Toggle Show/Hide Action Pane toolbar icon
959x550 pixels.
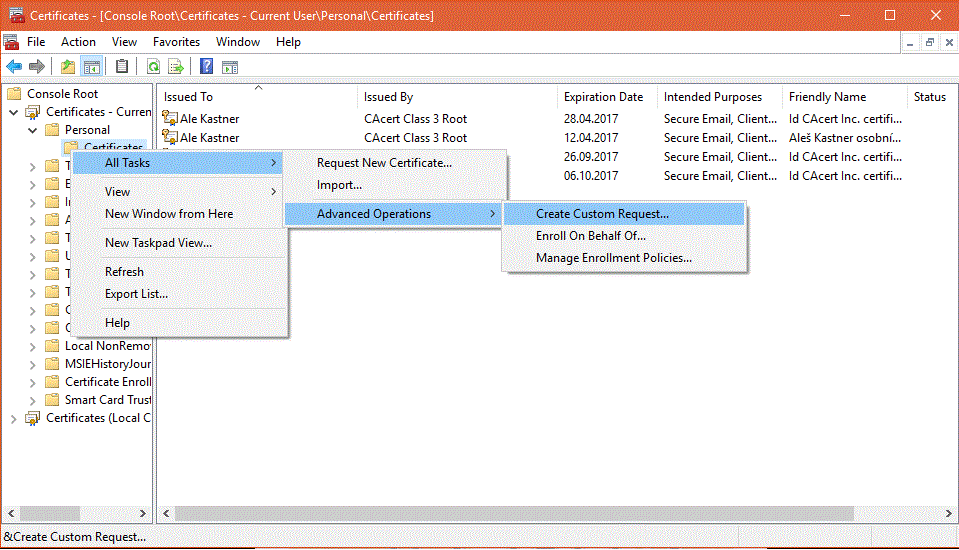(230, 67)
